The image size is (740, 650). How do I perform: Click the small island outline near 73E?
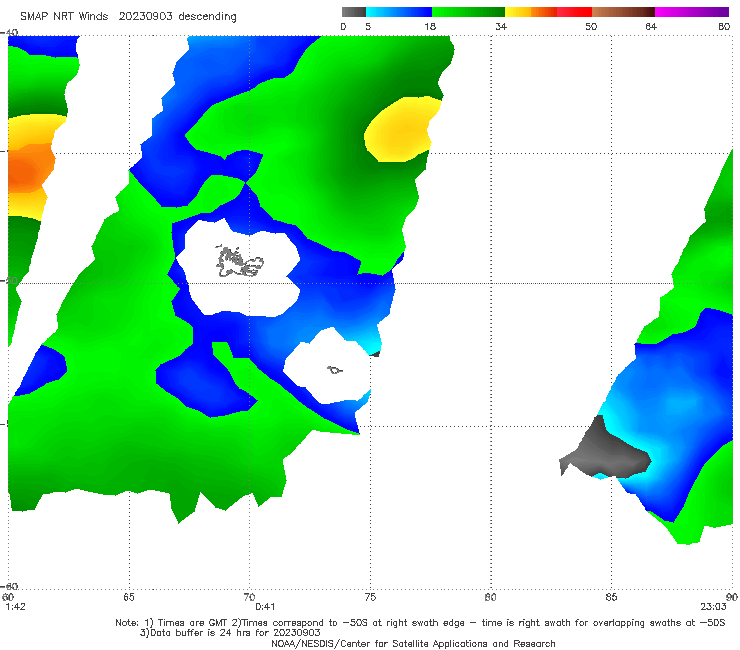tap(335, 370)
